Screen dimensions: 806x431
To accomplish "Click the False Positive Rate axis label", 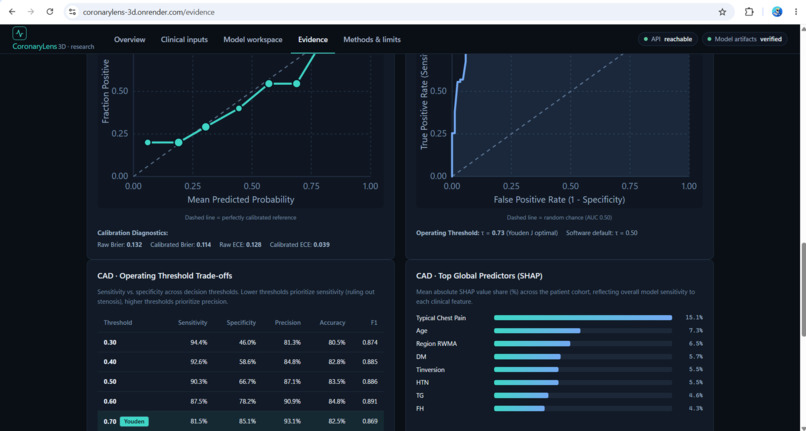I will 559,200.
